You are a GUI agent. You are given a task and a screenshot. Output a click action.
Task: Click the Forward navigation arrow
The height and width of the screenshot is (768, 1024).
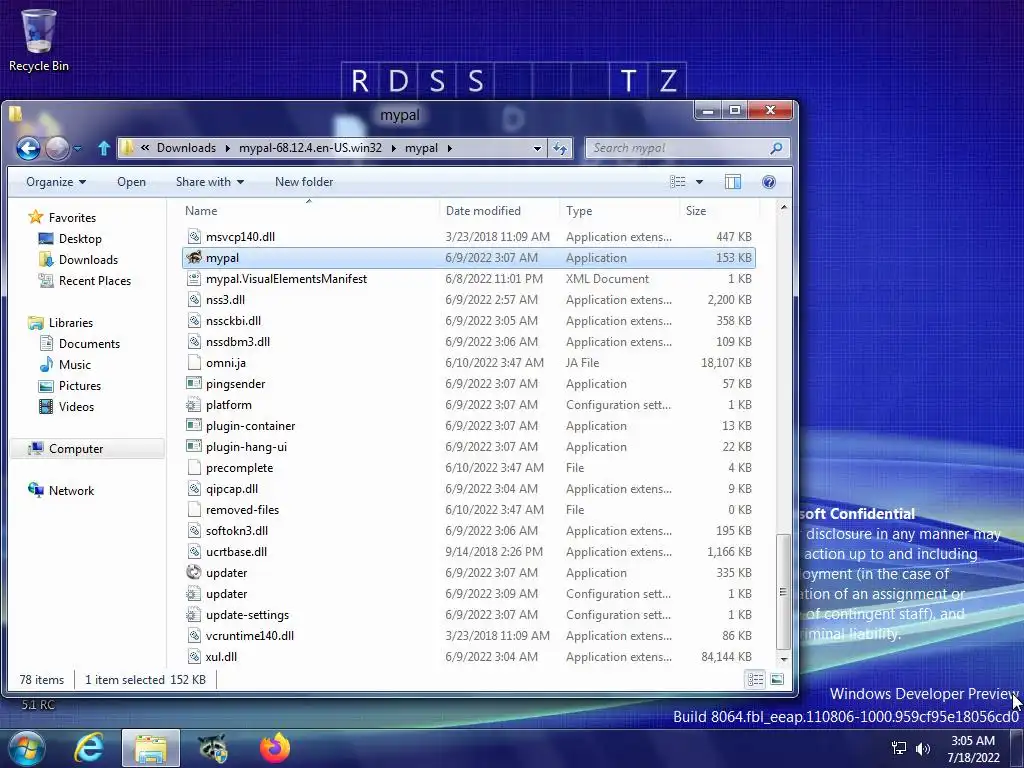point(57,149)
